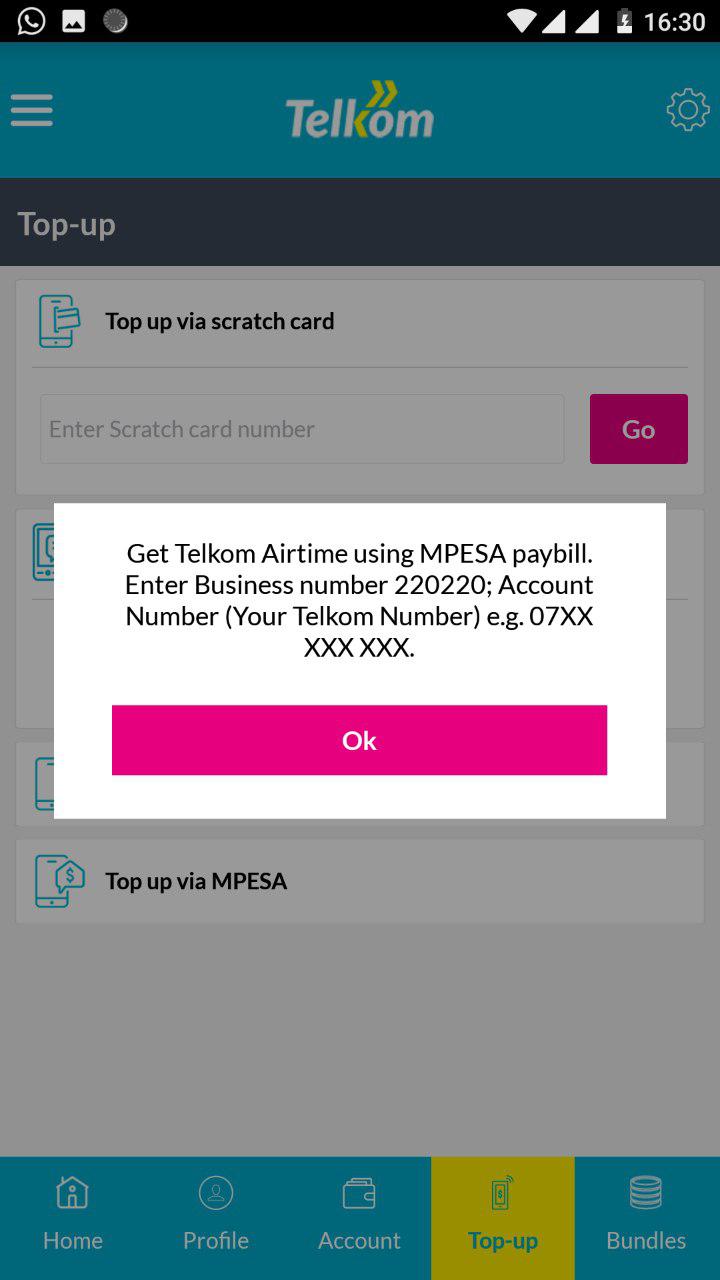Tap the Profile person icon
Screen dimensions: 720x1280
216,1192
